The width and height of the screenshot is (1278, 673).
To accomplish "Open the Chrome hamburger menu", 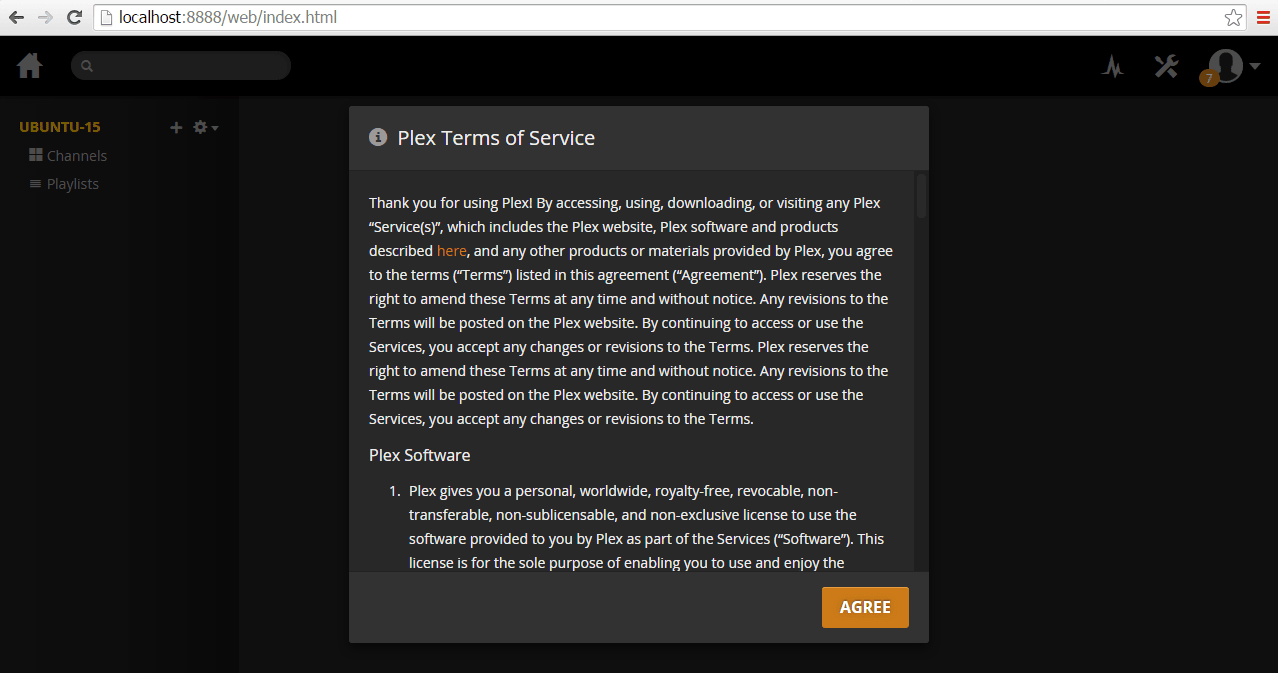I will pyautogui.click(x=1263, y=17).
